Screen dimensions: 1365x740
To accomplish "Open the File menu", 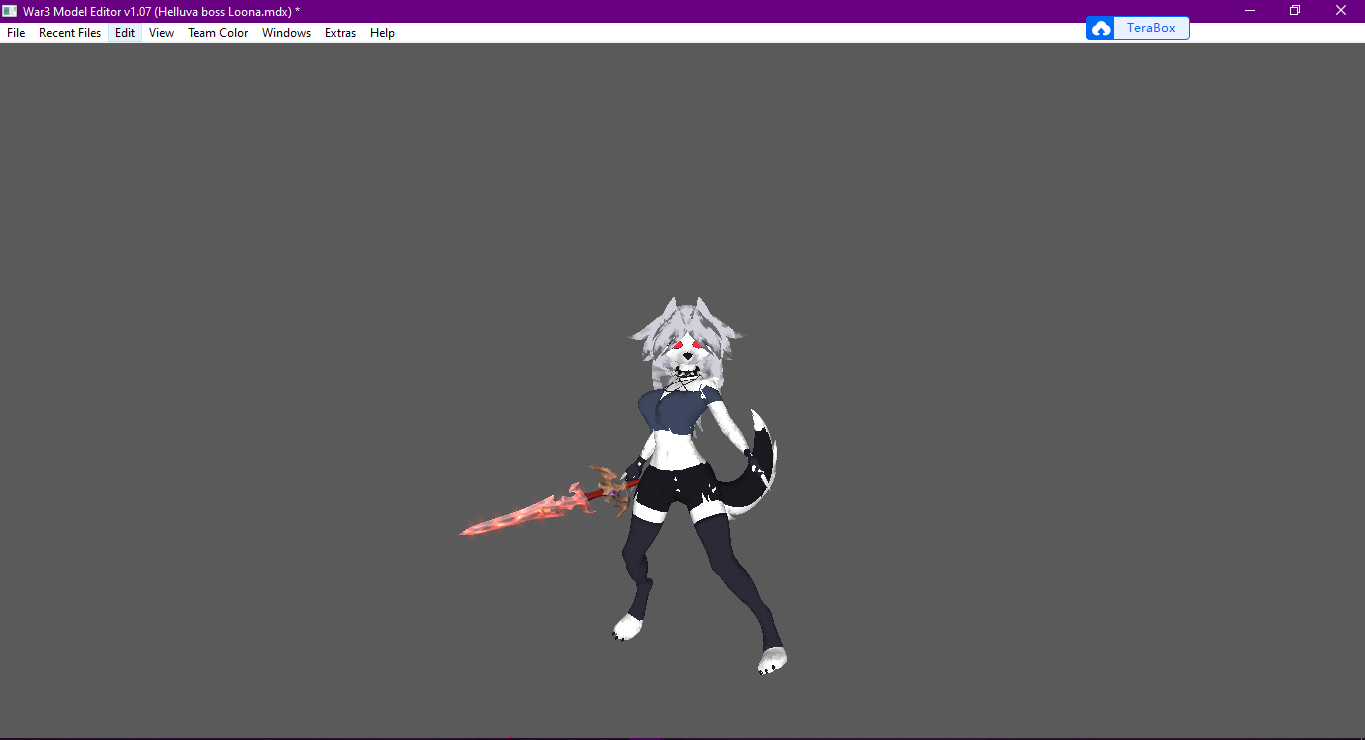I will pyautogui.click(x=16, y=33).
